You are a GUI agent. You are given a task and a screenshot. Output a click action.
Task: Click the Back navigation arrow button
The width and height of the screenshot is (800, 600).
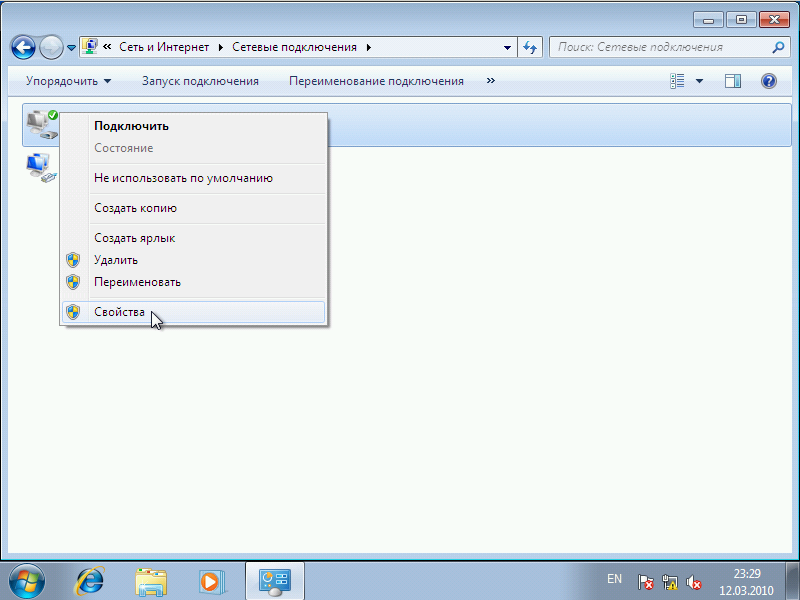(24, 47)
